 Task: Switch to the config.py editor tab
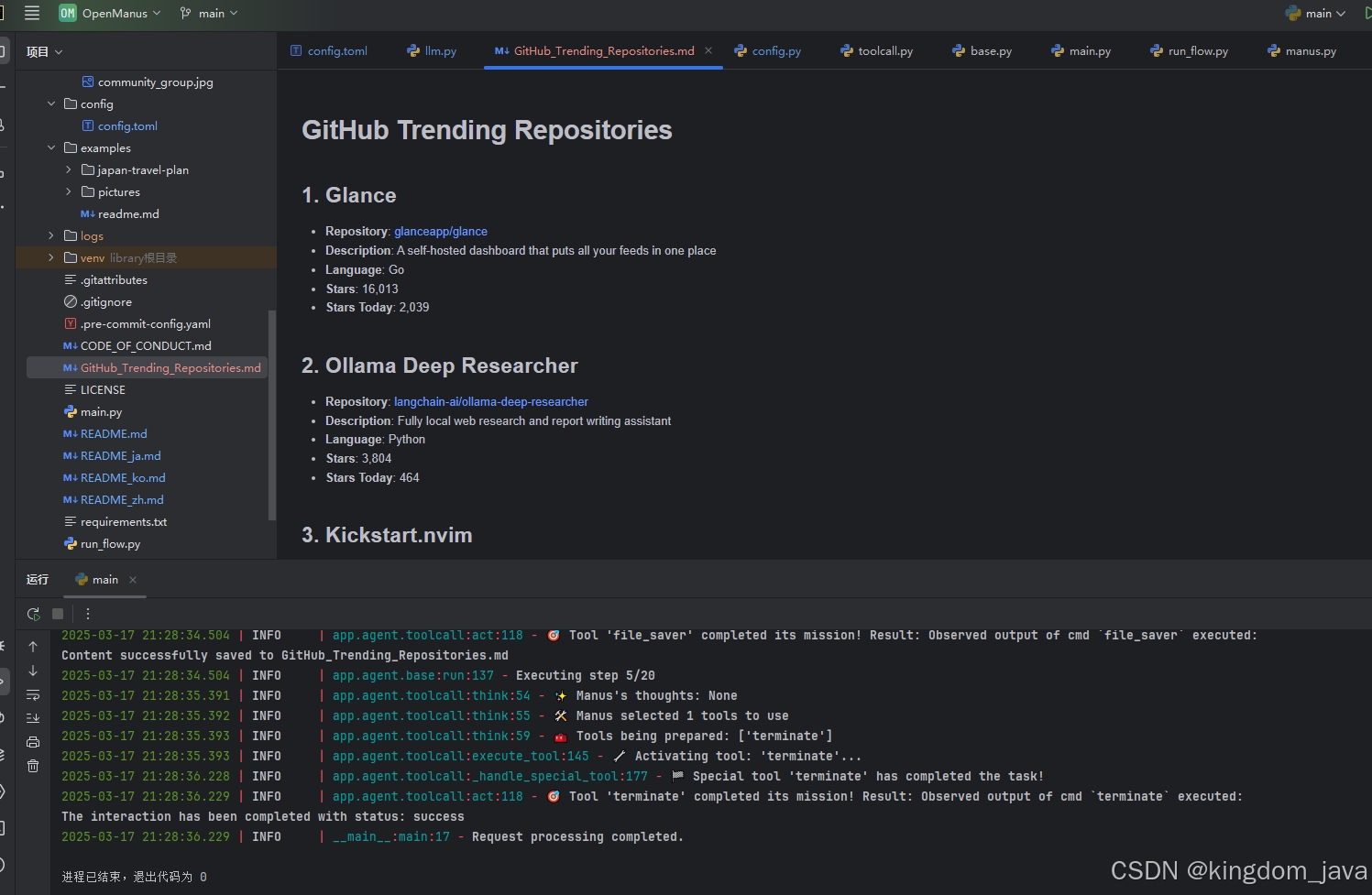[768, 51]
